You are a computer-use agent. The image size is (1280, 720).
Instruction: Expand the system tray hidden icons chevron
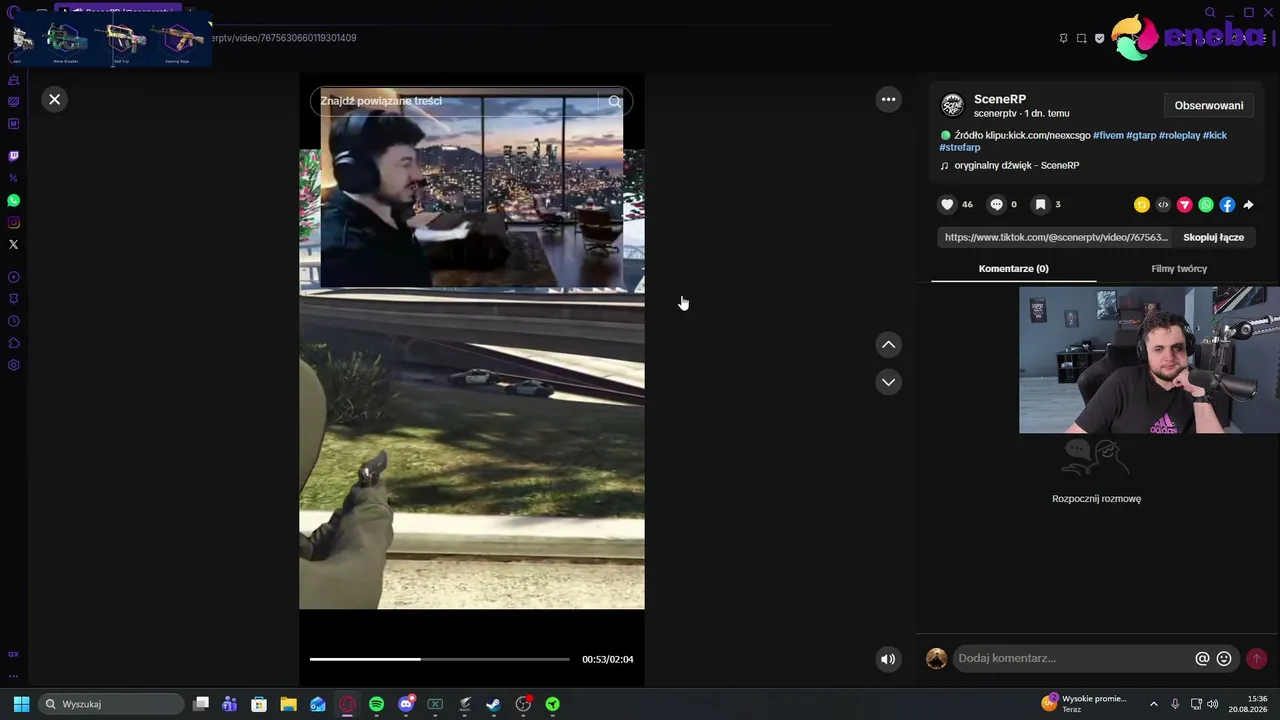coord(1153,704)
